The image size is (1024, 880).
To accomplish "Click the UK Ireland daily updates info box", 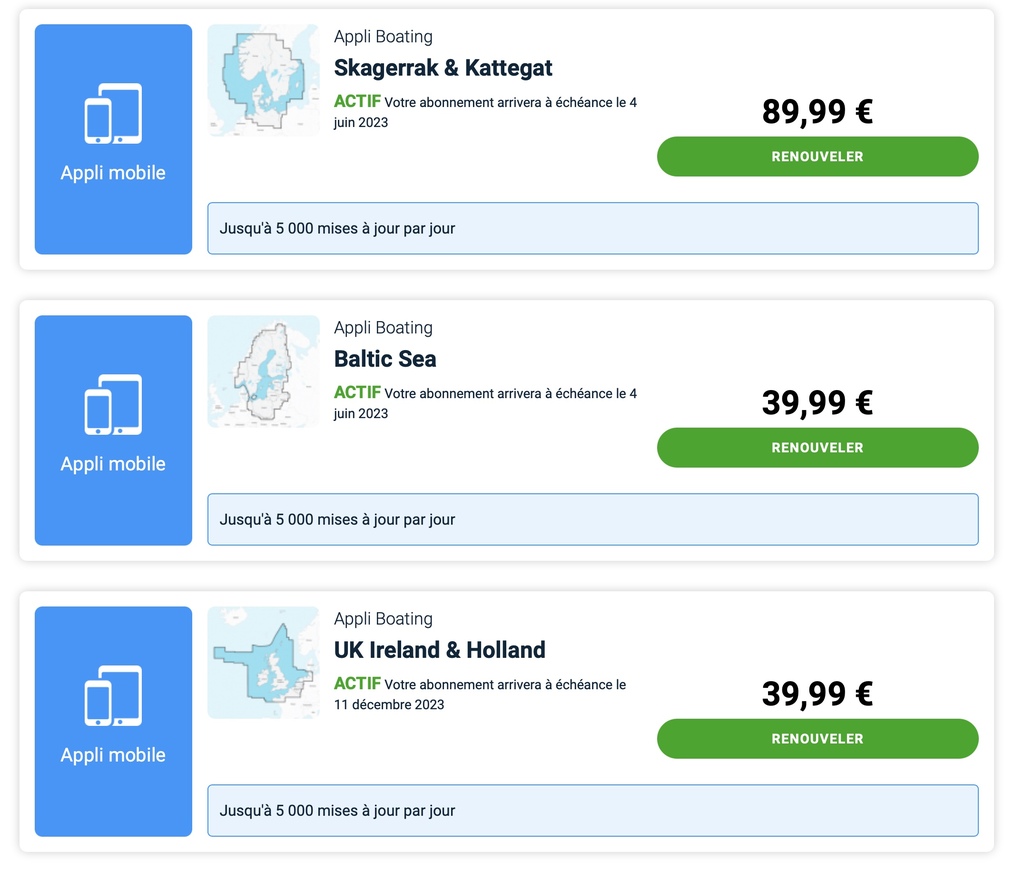I will tap(593, 811).
